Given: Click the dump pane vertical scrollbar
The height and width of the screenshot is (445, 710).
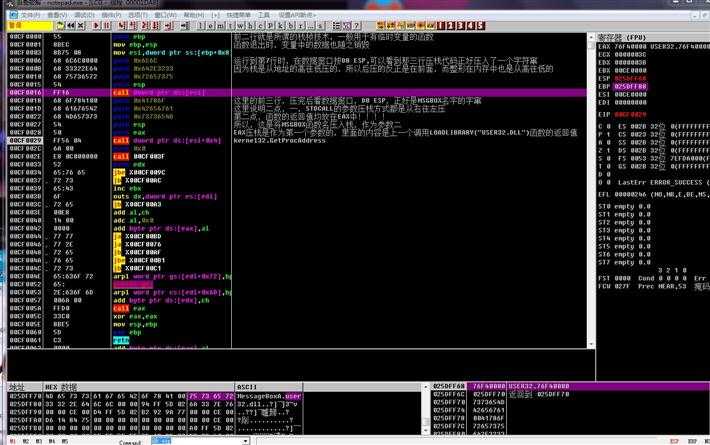Looking at the screenshot, I should tap(426, 409).
